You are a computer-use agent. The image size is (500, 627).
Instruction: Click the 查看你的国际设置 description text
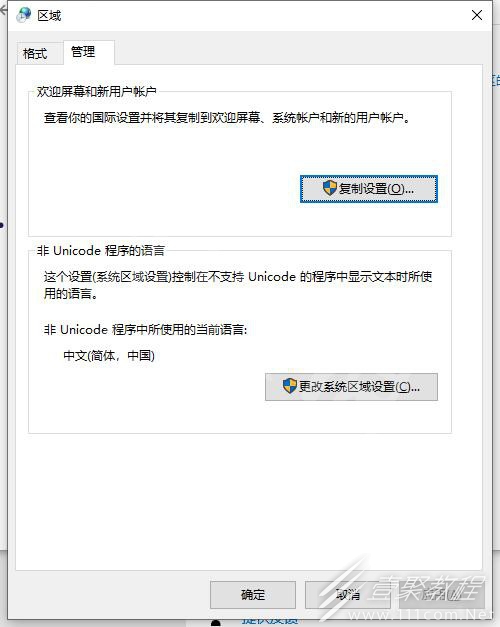pos(227,118)
